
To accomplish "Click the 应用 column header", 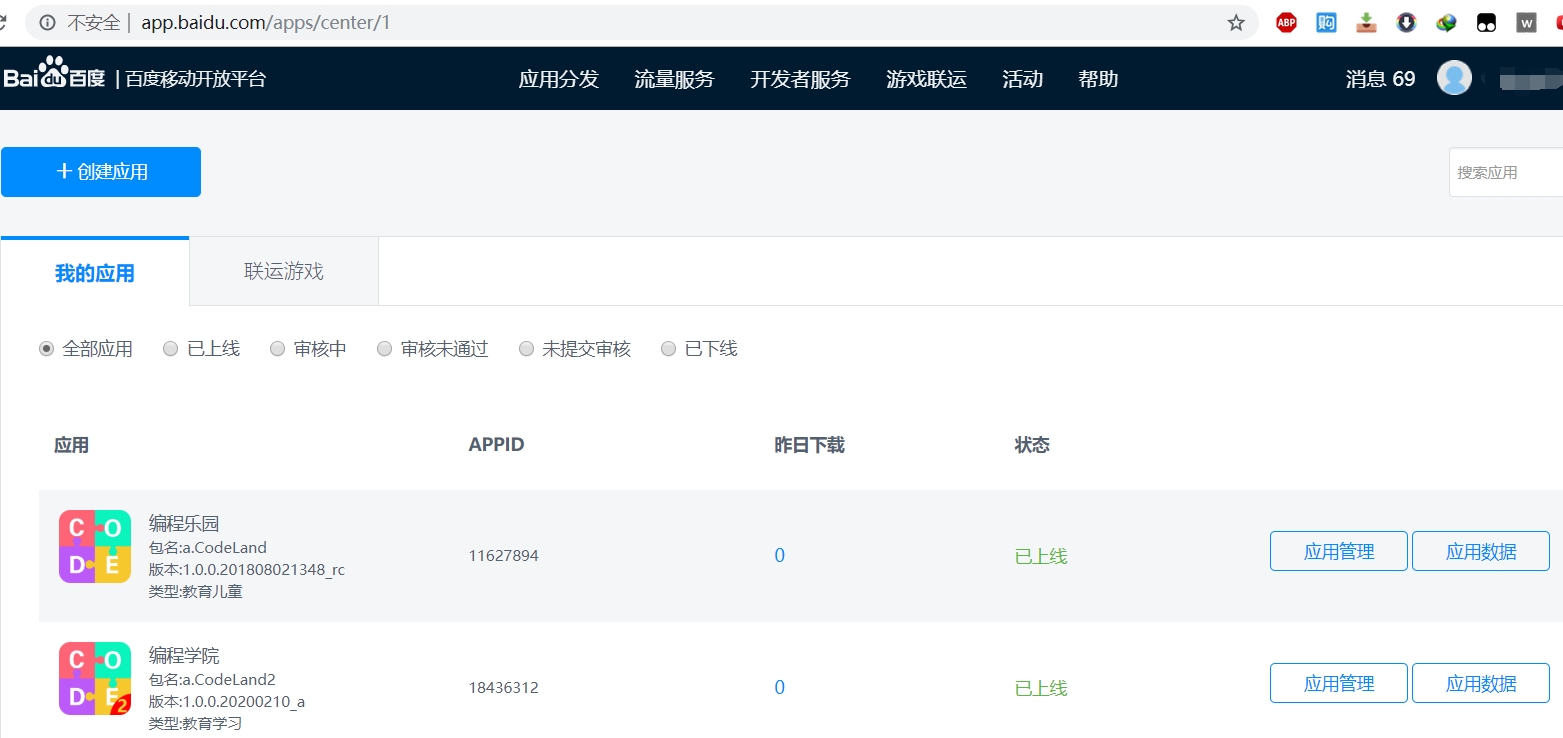I will 71,445.
